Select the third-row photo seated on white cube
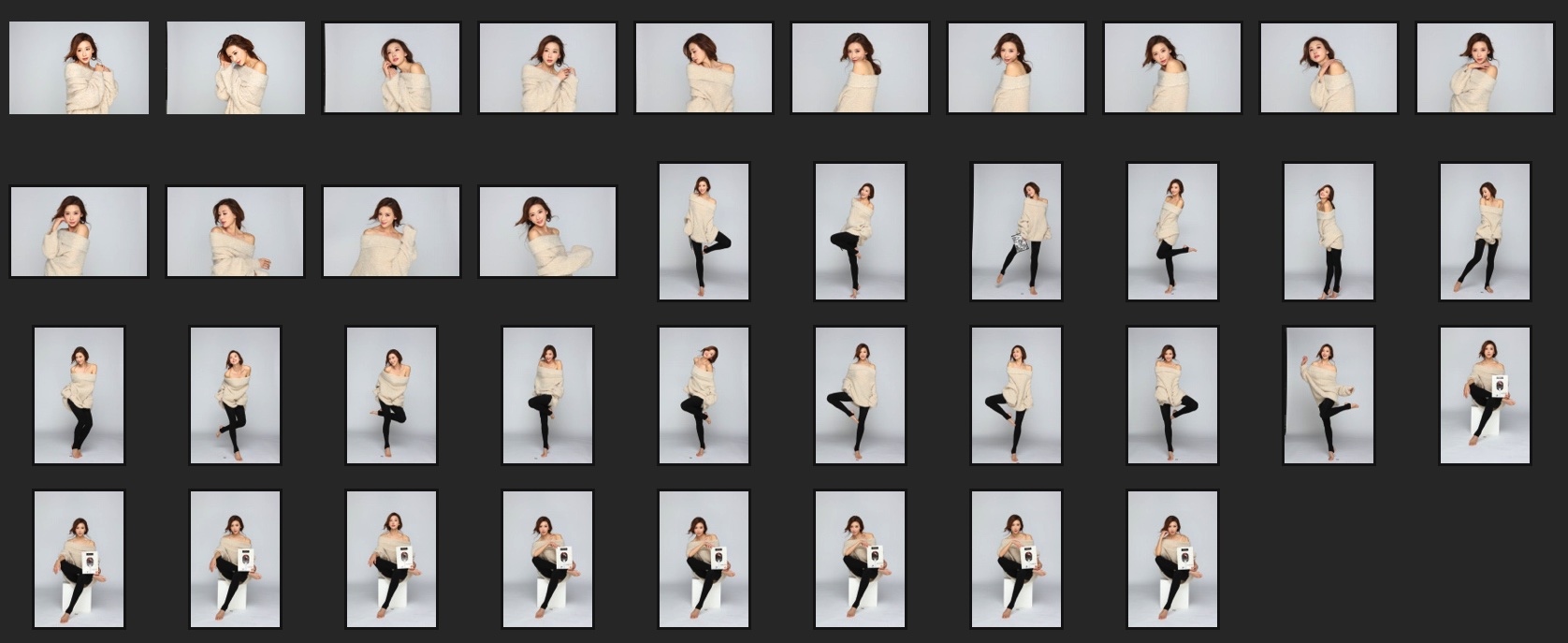 1485,395
